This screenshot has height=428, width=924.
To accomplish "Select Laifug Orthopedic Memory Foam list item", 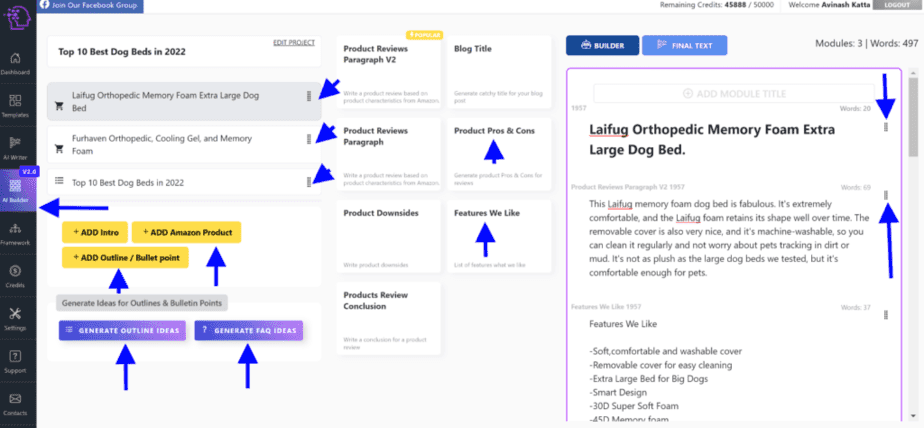I will point(184,101).
